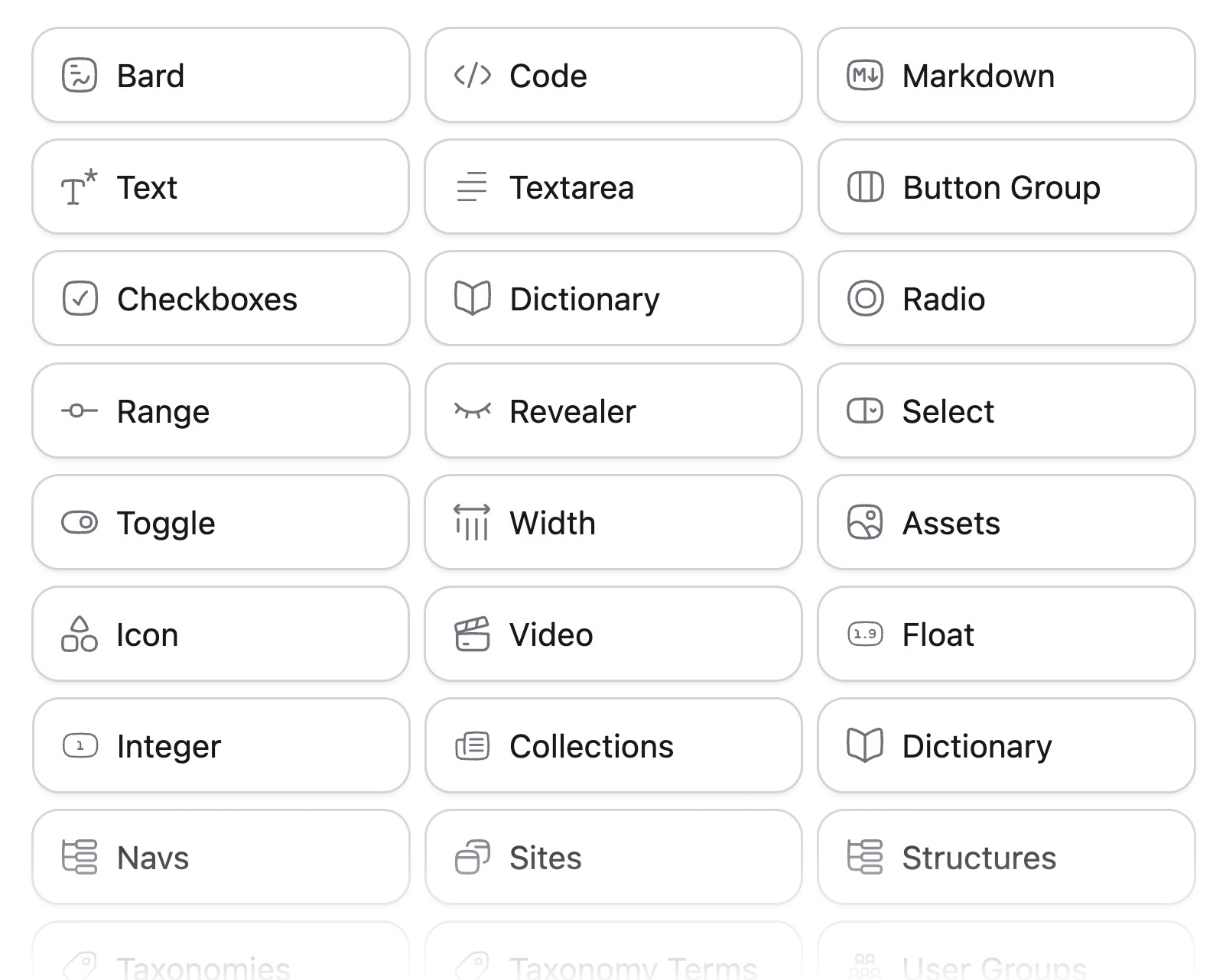Viewport: 1226px width, 980px height.
Task: Select the Icon fieldtype shapes icon
Action: [x=79, y=634]
